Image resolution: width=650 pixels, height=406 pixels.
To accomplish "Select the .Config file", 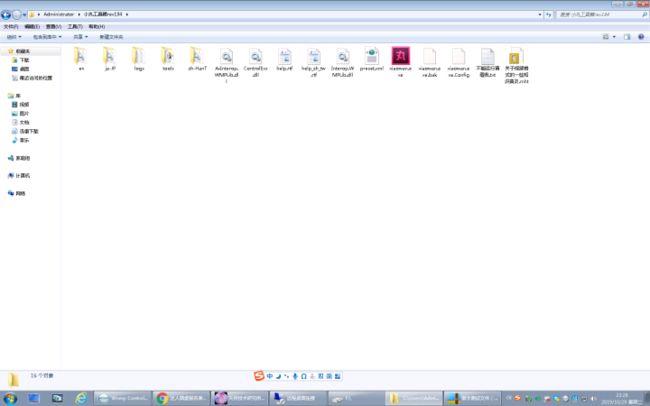I will coord(458,63).
